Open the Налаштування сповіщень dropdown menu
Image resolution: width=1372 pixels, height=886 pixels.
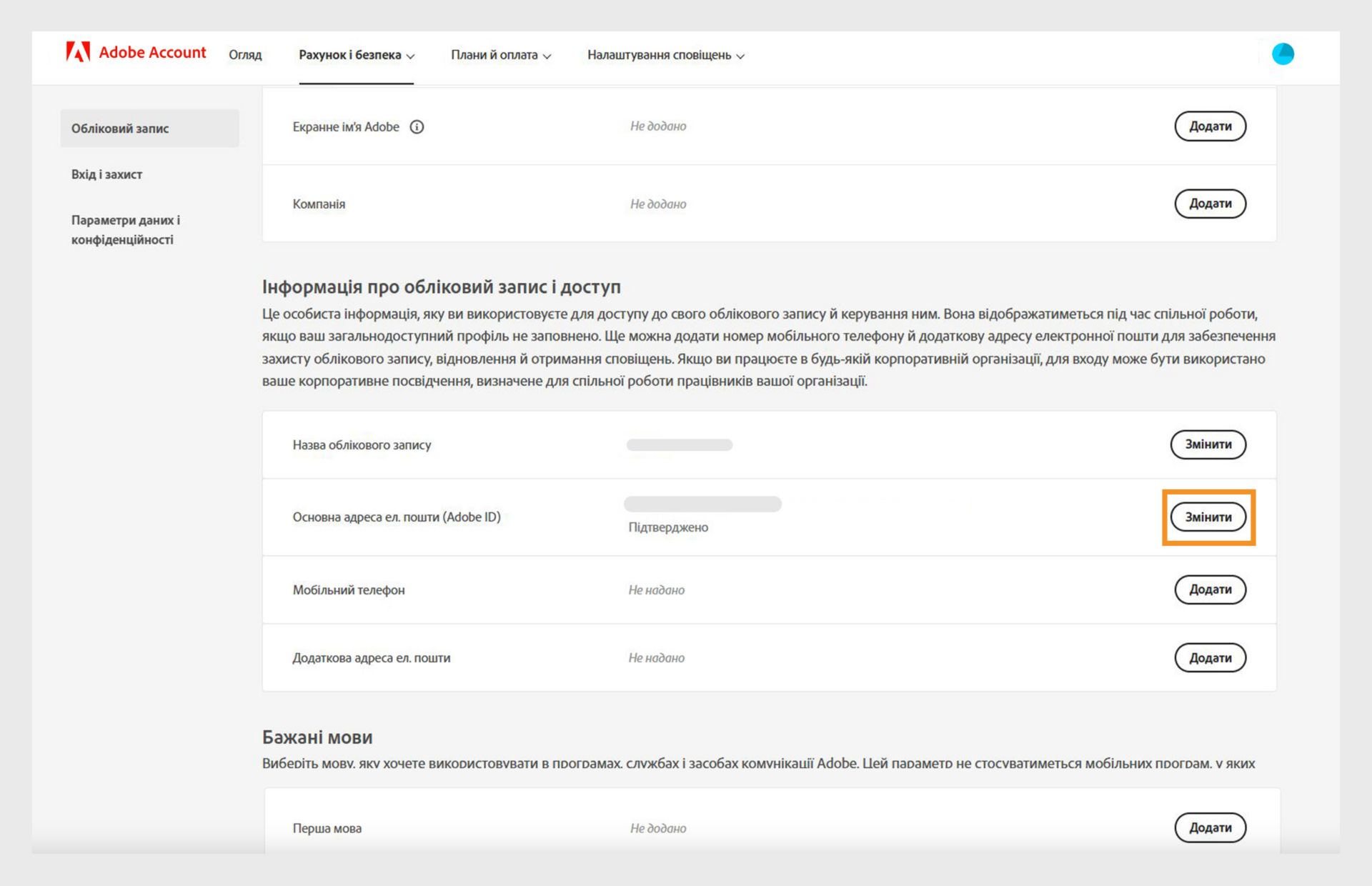(x=665, y=55)
